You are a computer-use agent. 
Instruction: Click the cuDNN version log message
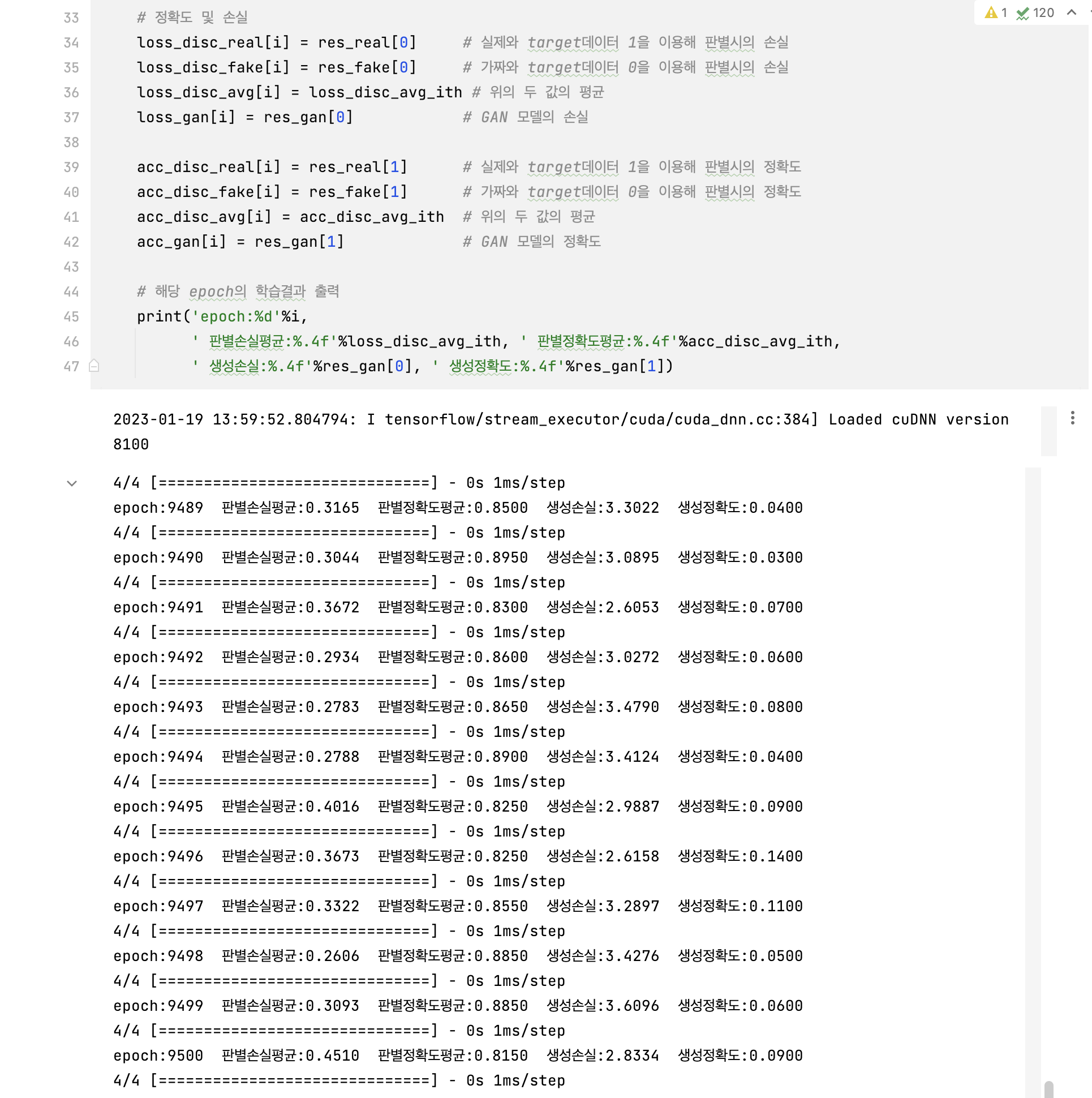560,420
